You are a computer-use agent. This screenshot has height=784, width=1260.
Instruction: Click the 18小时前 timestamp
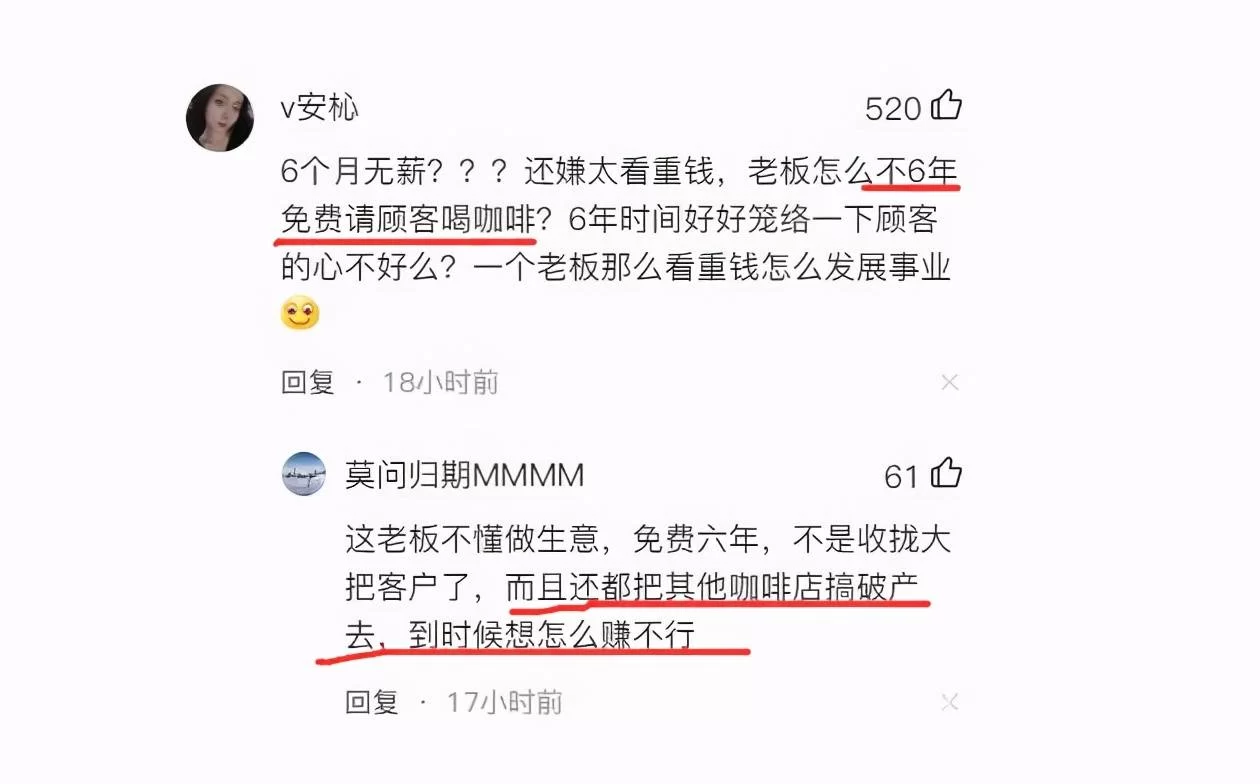click(441, 382)
